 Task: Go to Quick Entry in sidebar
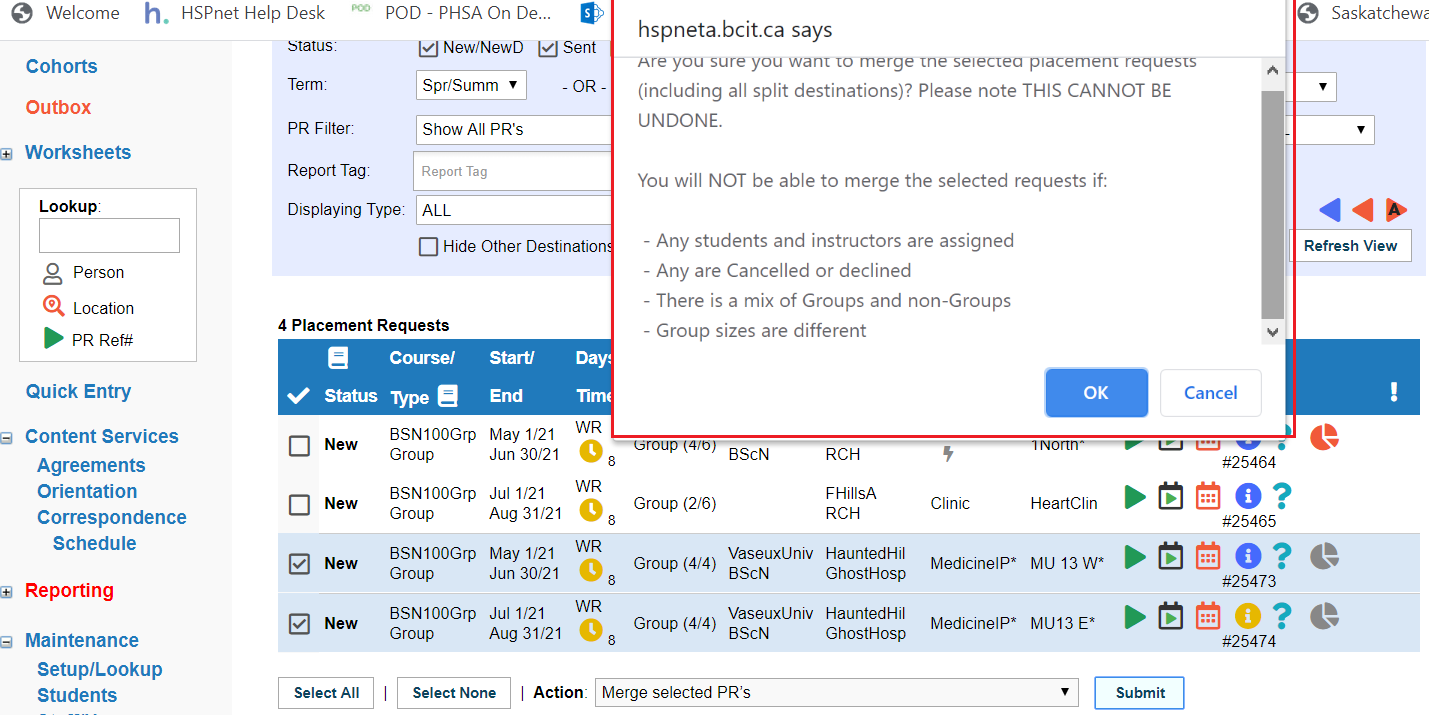(78, 391)
